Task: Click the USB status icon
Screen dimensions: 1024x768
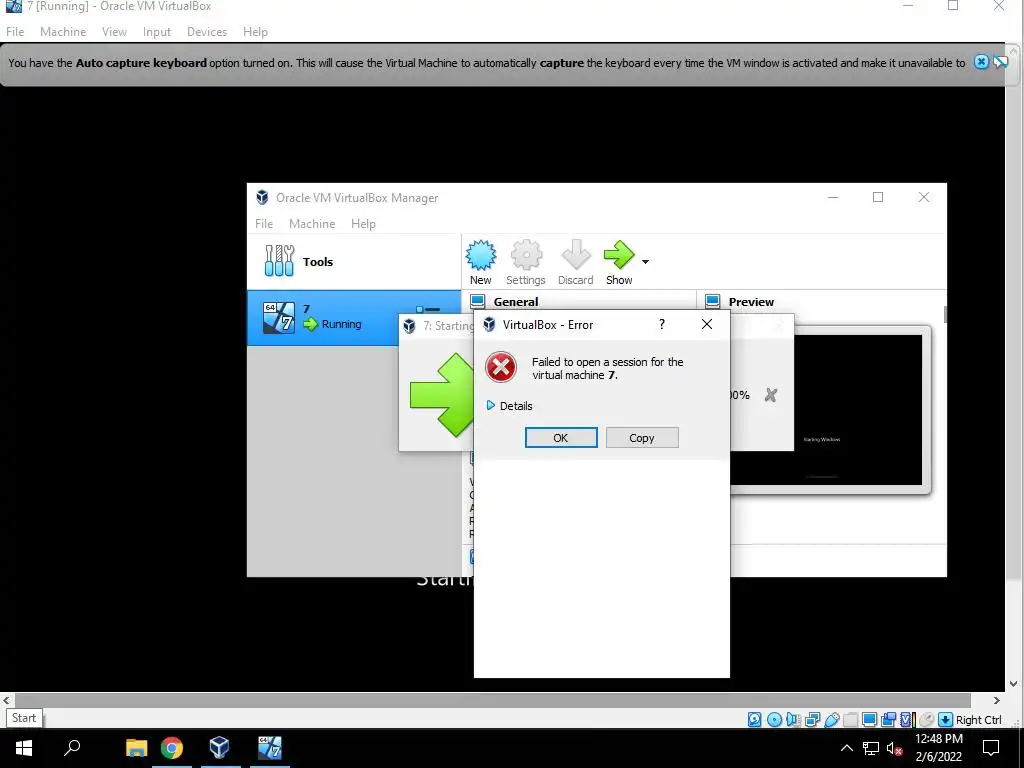Action: 831,720
